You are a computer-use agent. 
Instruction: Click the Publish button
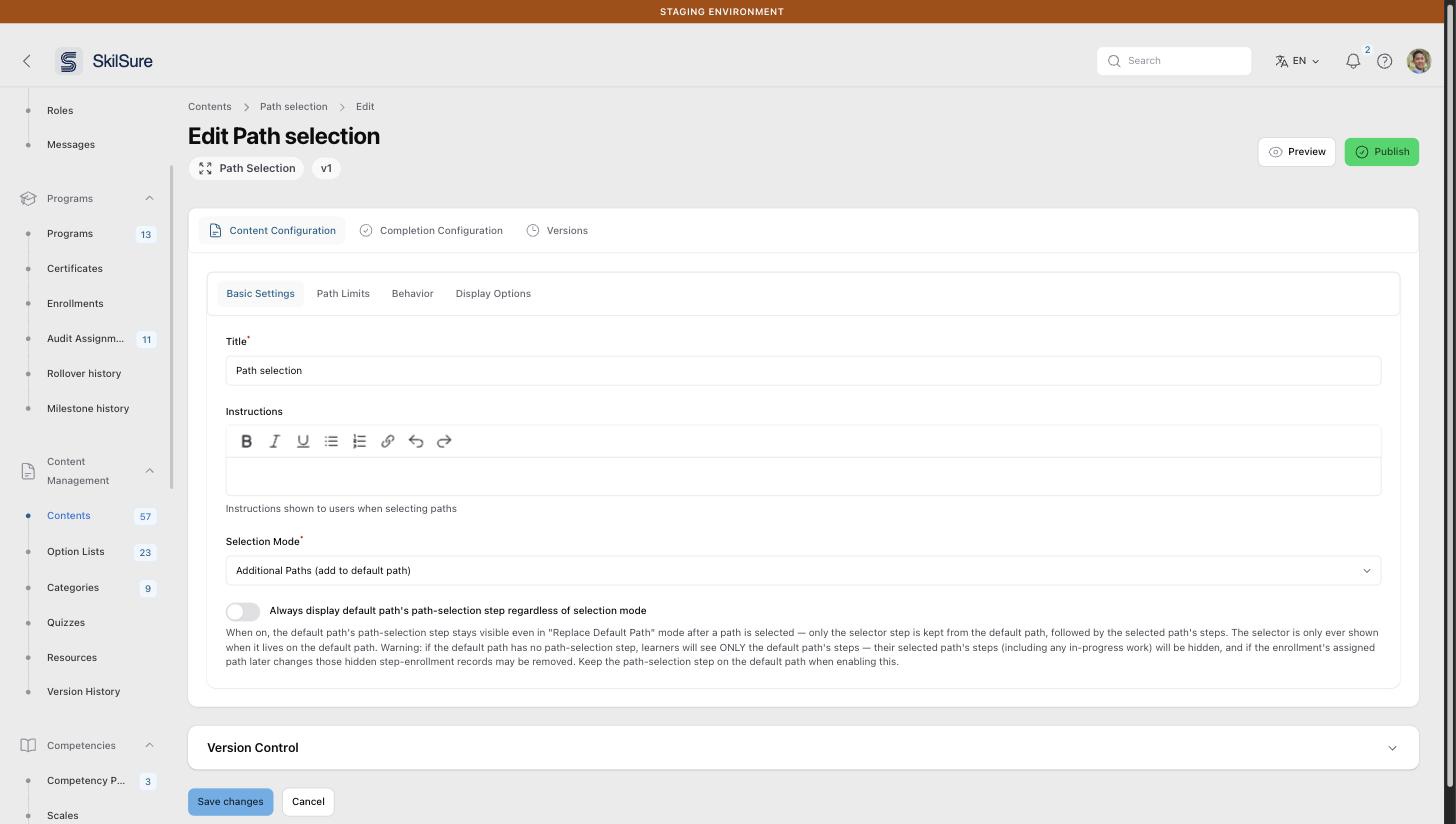(1381, 152)
